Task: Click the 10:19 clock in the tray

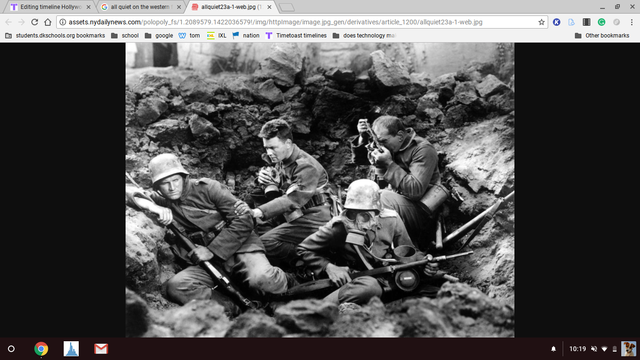Action: (x=578, y=349)
